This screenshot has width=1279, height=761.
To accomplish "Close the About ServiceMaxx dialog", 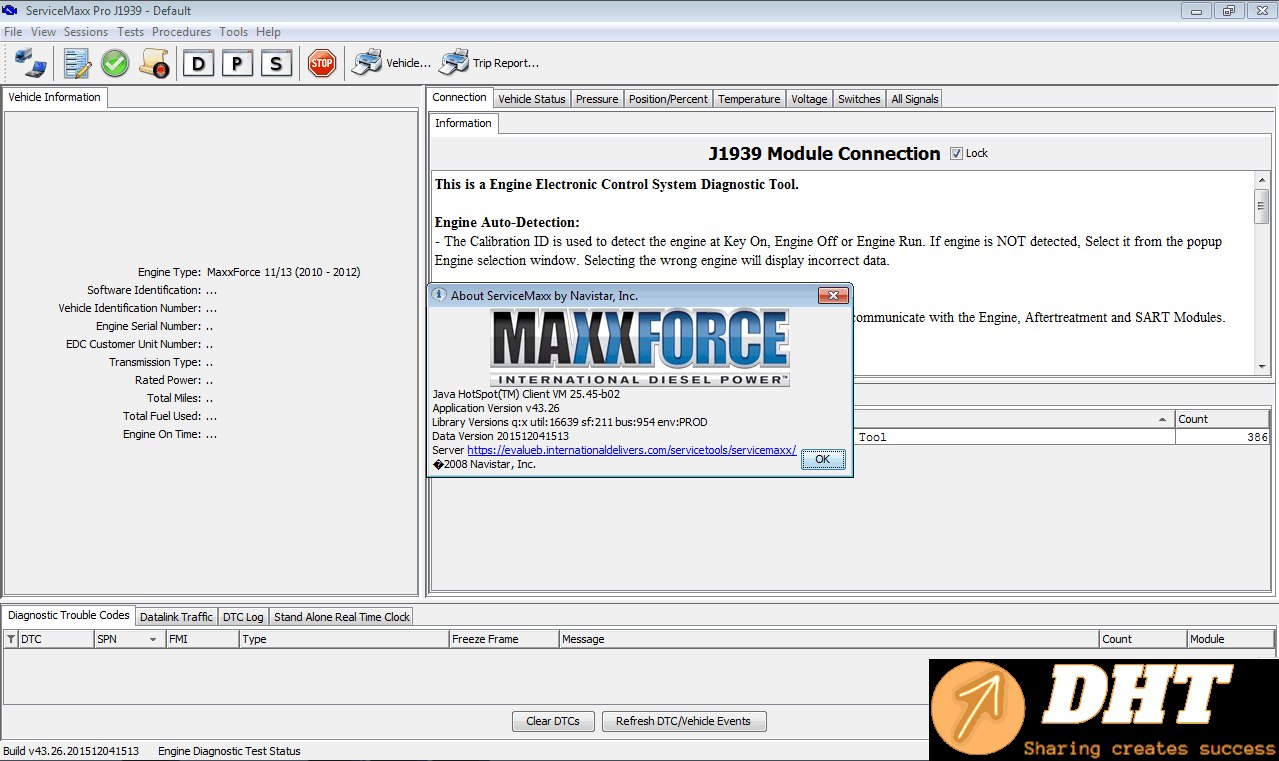I will coord(833,295).
